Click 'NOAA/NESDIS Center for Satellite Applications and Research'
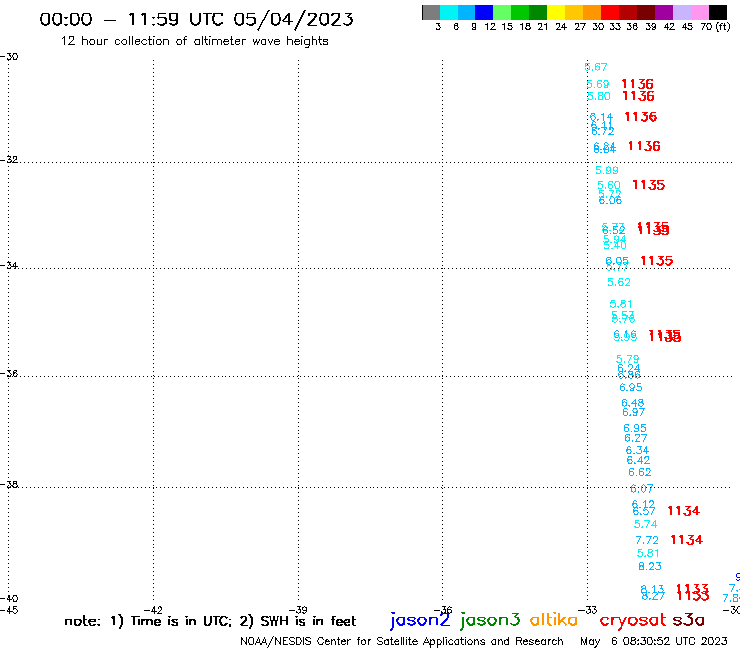The image size is (740, 650). pyautogui.click(x=402, y=642)
